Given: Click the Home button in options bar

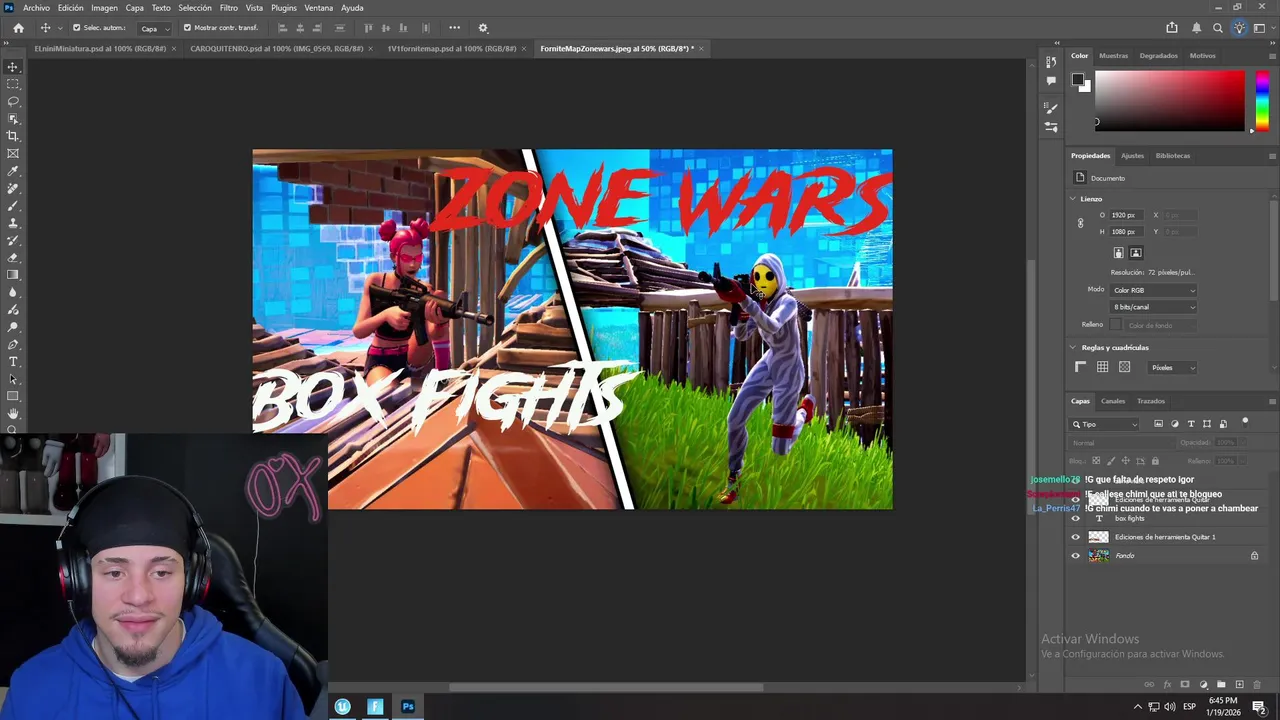Looking at the screenshot, I should pos(18,28).
